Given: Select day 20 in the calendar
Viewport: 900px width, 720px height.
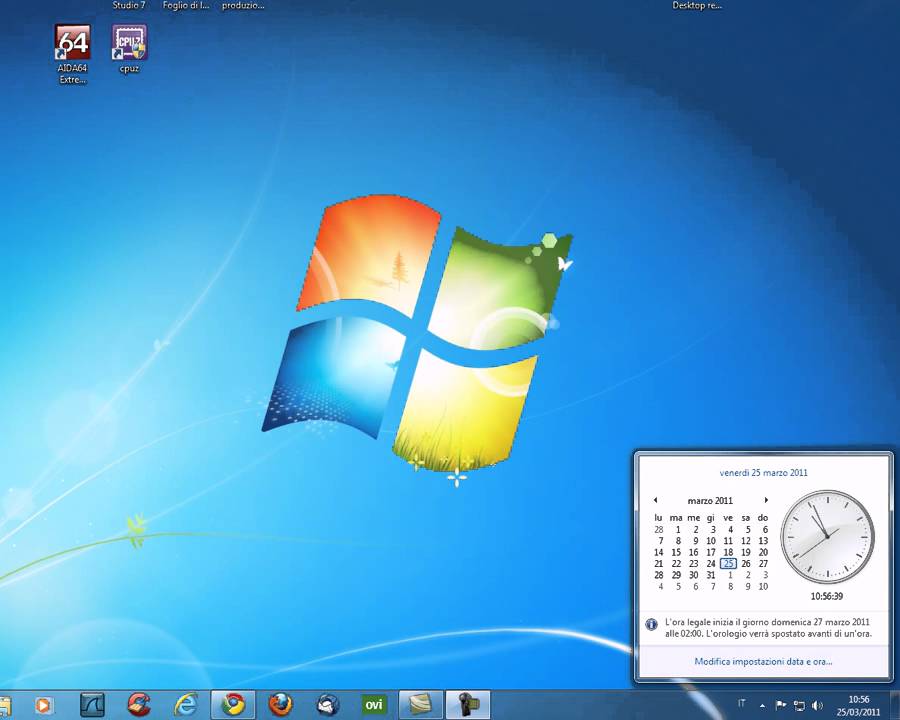Looking at the screenshot, I should pyautogui.click(x=763, y=552).
